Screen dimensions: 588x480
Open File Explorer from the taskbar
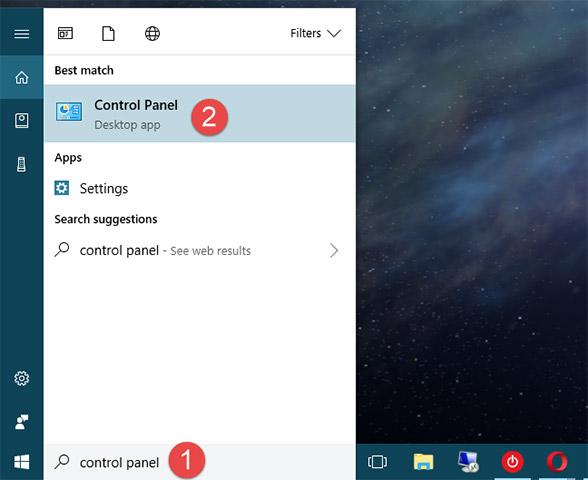pos(423,462)
